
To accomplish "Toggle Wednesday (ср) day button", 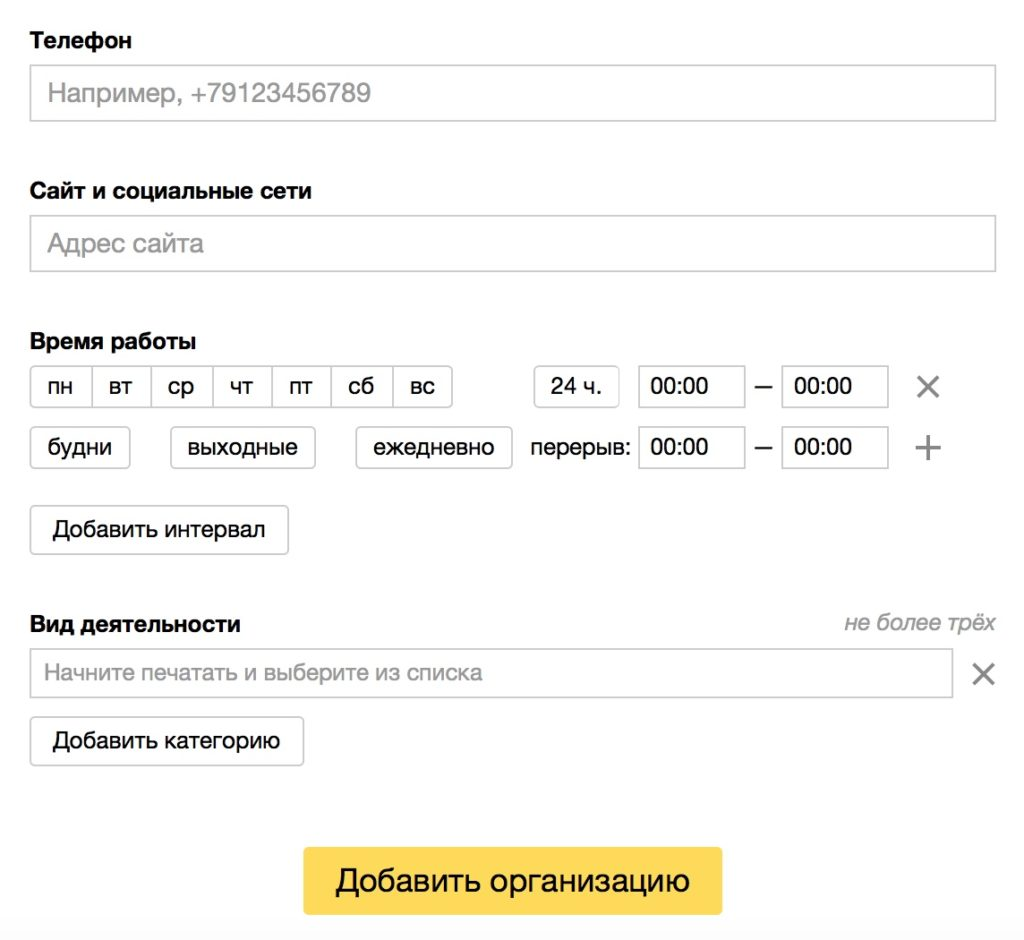I will click(x=181, y=387).
